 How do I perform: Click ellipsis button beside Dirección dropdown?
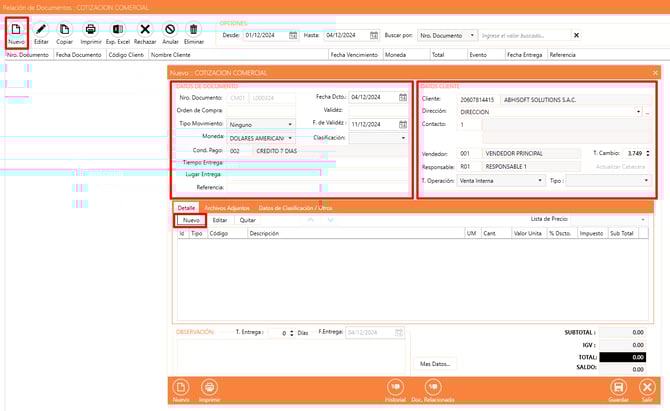pos(647,112)
